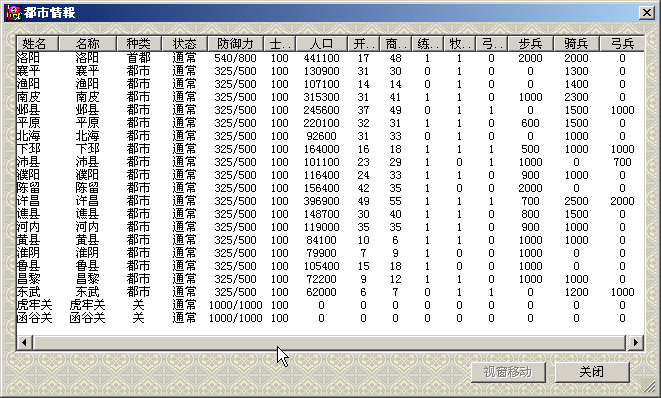
Task: Select the 许昌 city row
Action: pos(330,201)
